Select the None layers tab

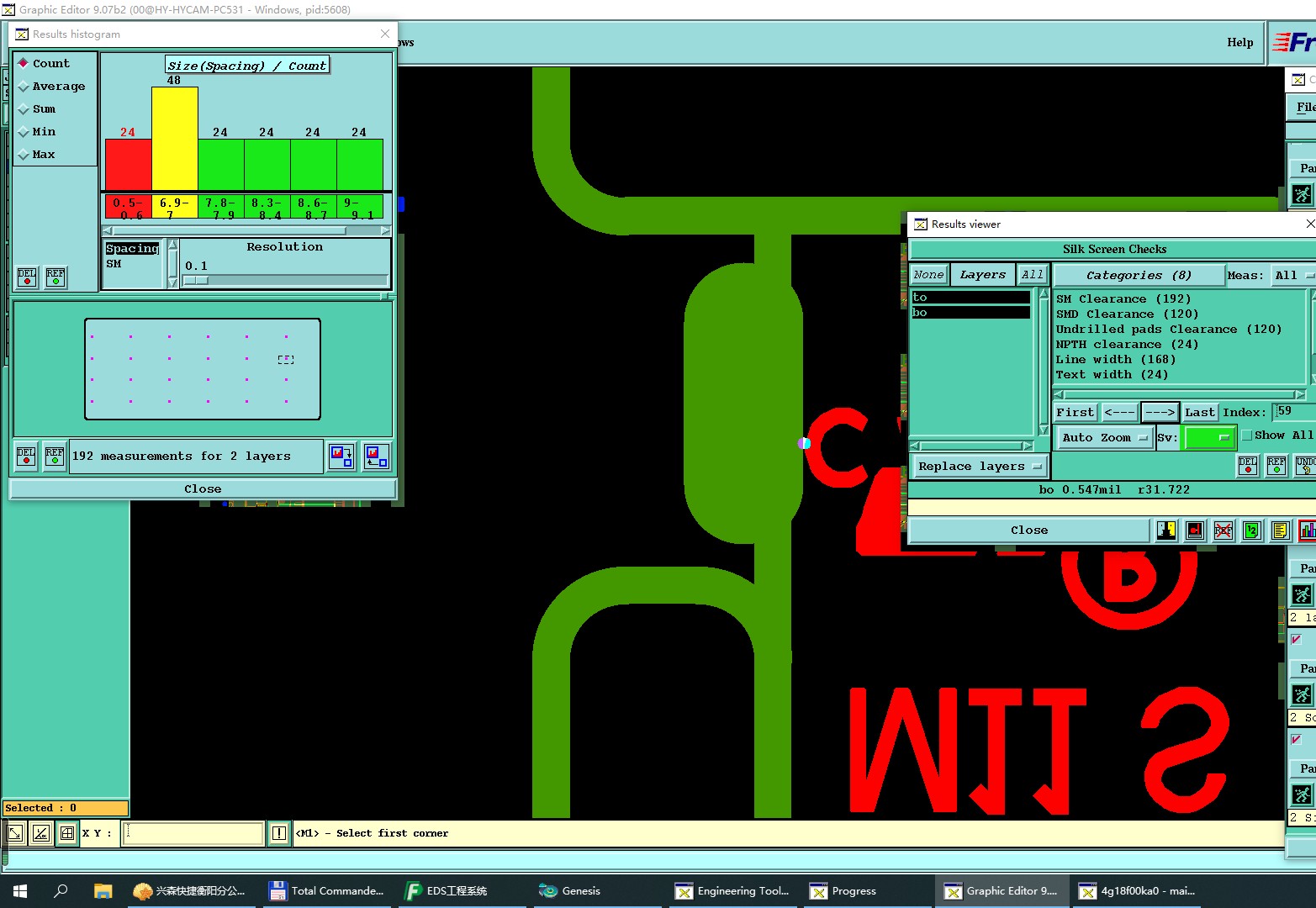point(928,274)
